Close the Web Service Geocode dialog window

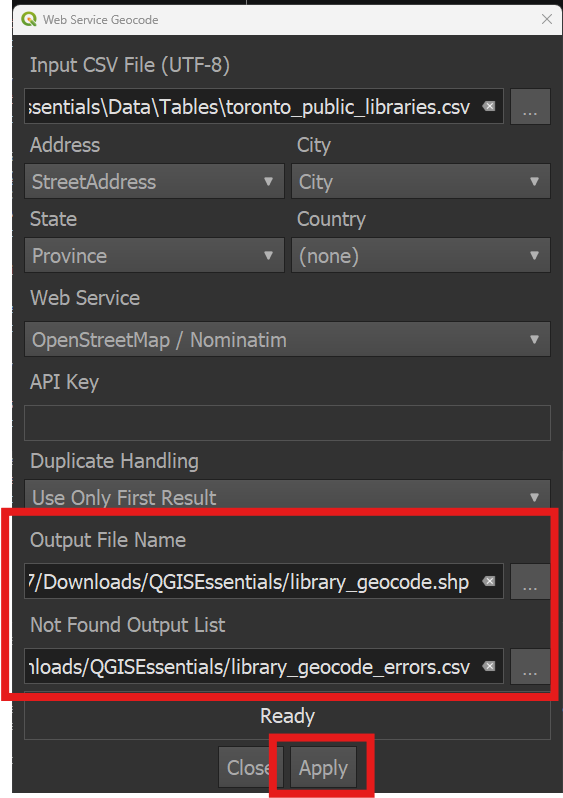point(547,19)
